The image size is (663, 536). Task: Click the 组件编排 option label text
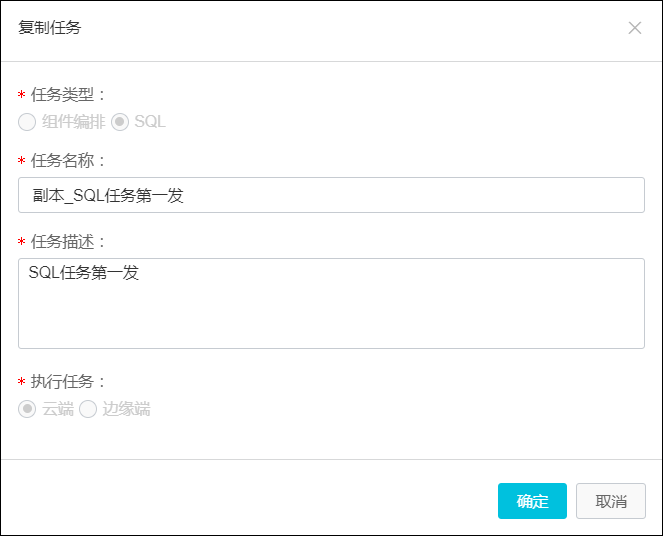(73, 122)
